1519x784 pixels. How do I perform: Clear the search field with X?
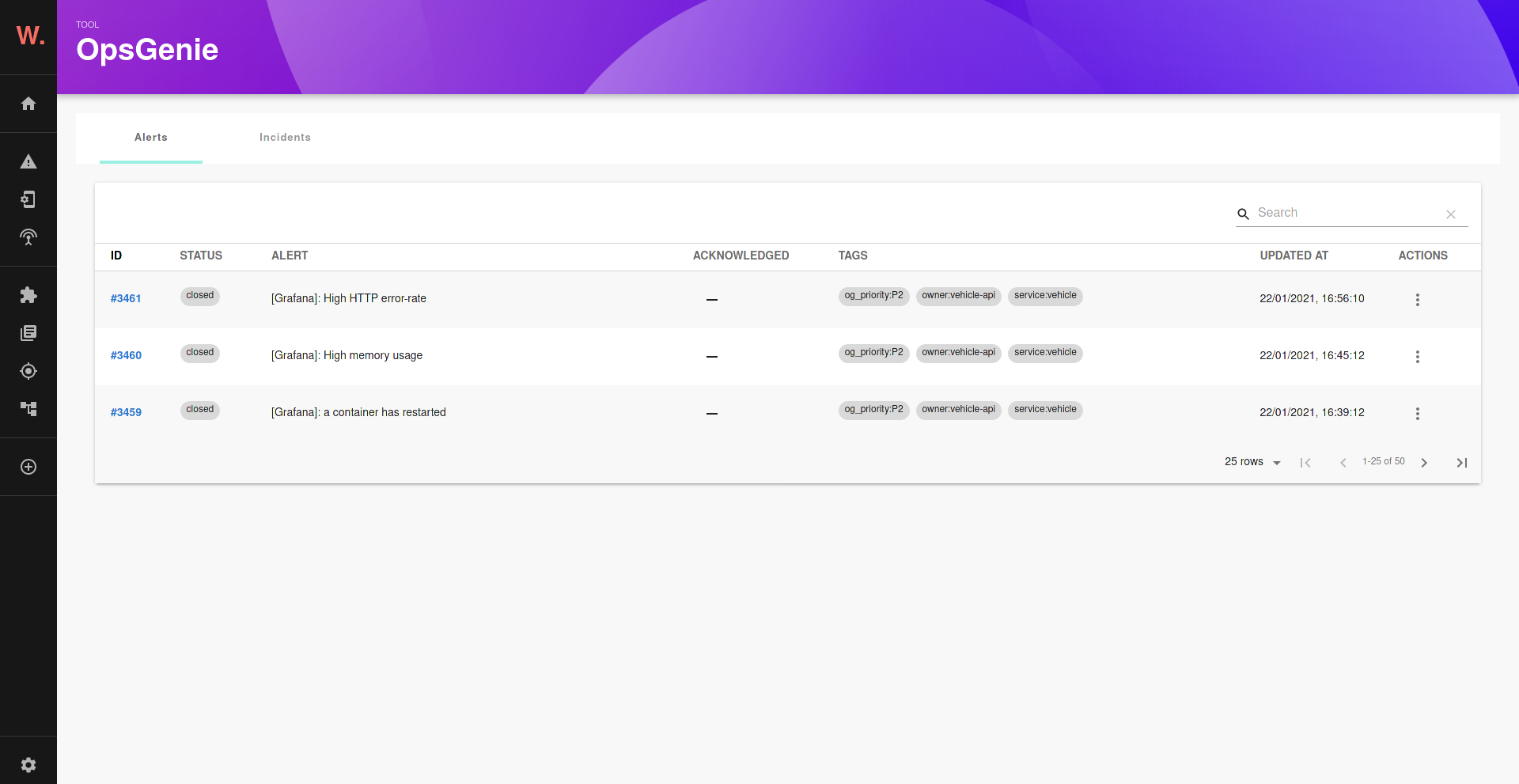click(x=1451, y=214)
